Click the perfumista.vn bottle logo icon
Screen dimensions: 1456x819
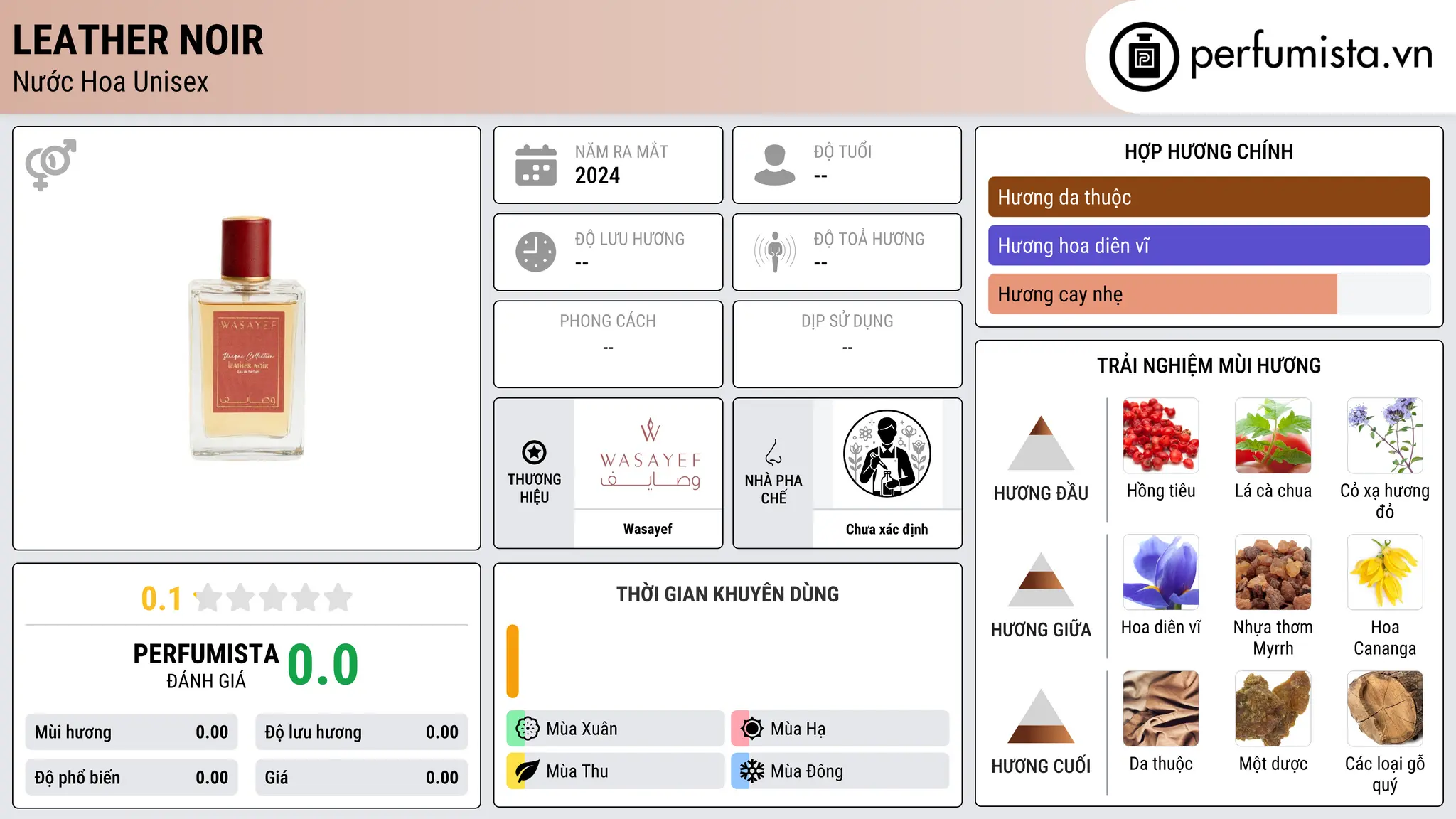click(x=1144, y=57)
